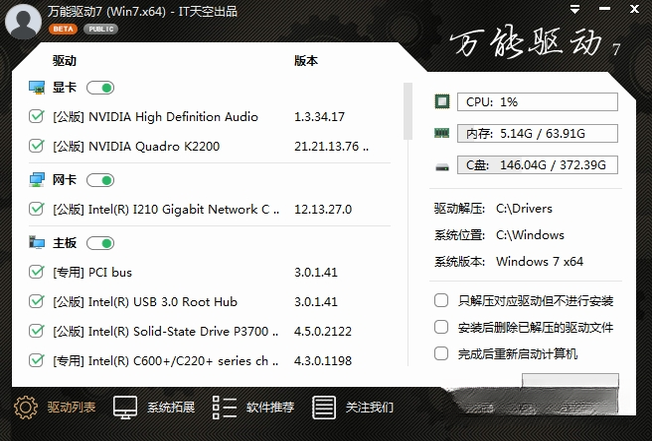Click the 系统位置 label

(x=459, y=235)
